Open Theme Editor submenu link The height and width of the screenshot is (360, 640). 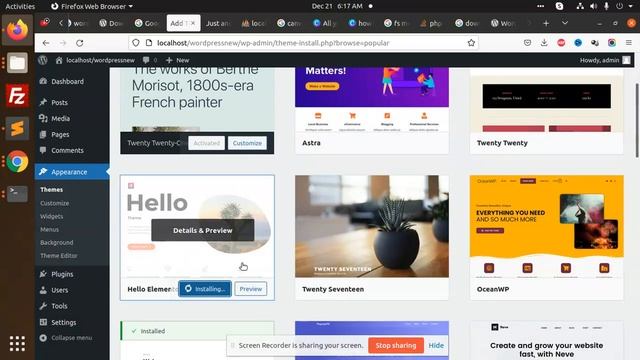point(59,256)
